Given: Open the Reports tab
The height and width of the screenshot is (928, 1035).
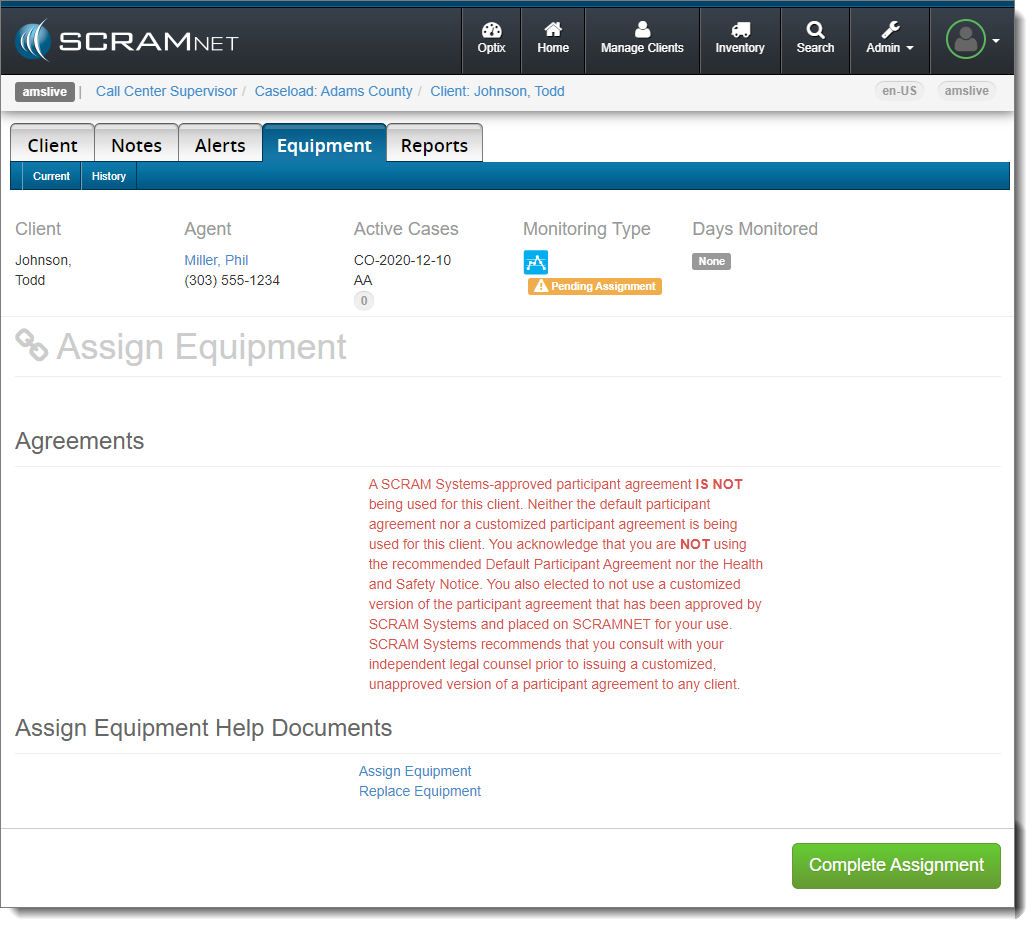Looking at the screenshot, I should tap(434, 145).
